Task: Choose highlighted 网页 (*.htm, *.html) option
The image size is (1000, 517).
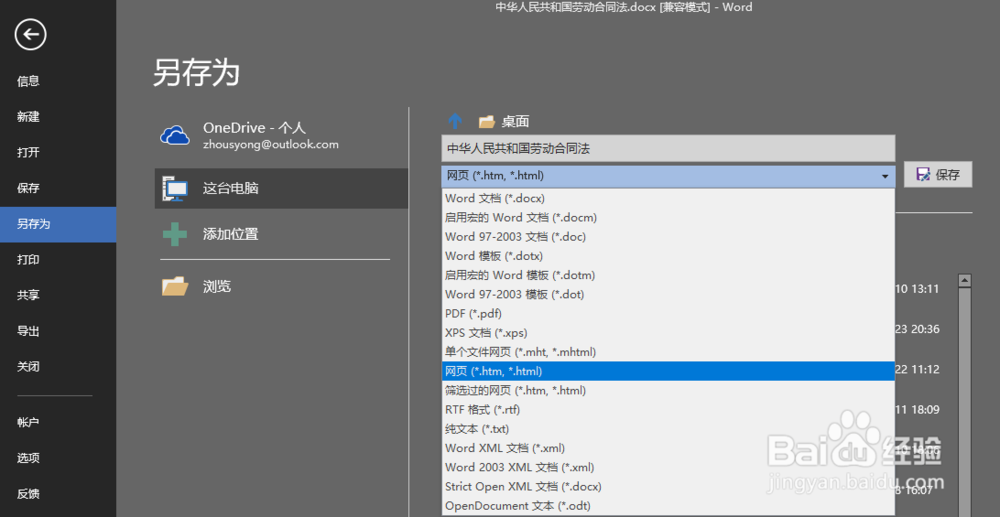Action: point(668,371)
